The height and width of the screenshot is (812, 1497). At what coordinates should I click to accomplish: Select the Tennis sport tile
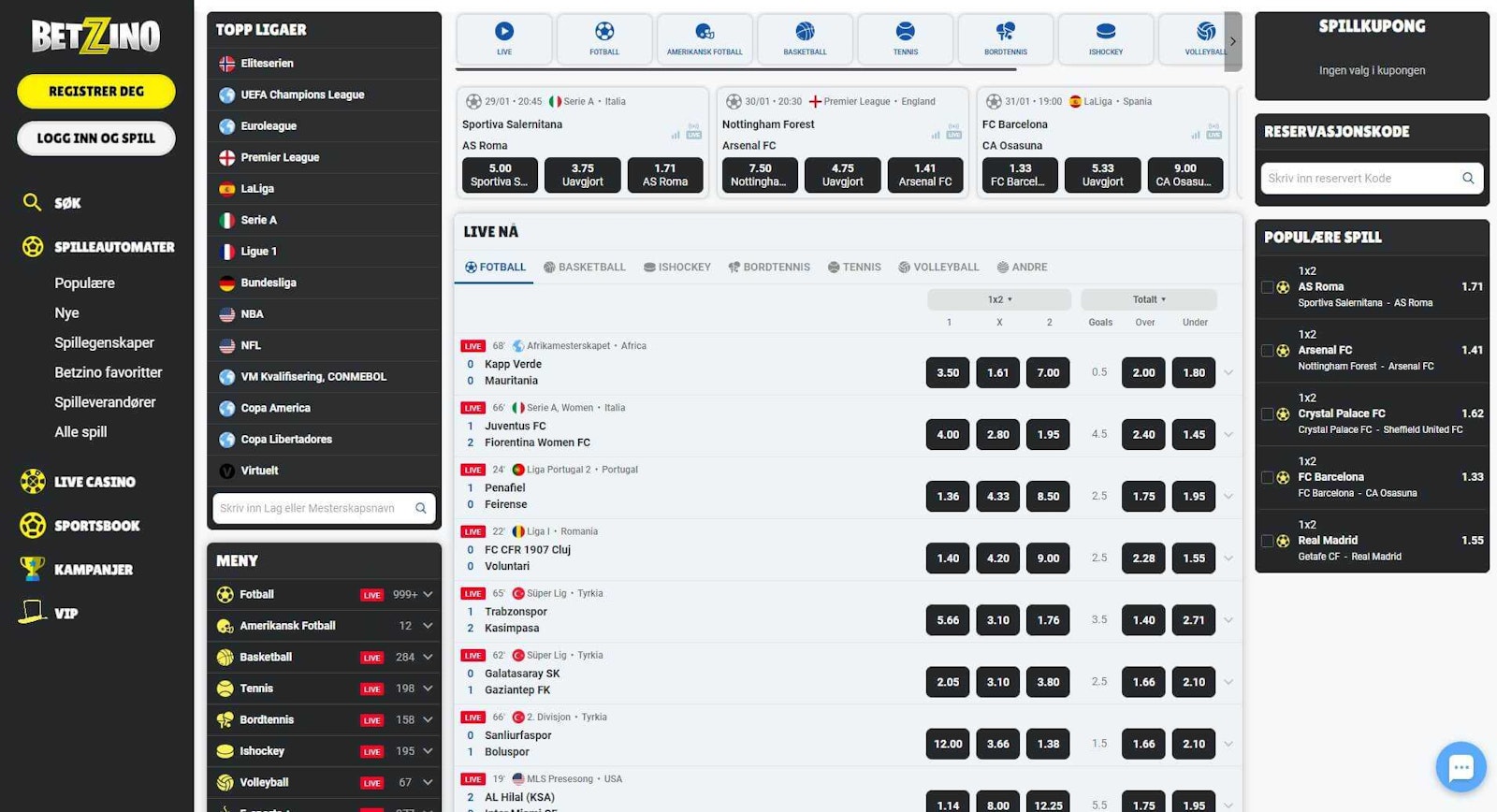pyautogui.click(x=905, y=38)
